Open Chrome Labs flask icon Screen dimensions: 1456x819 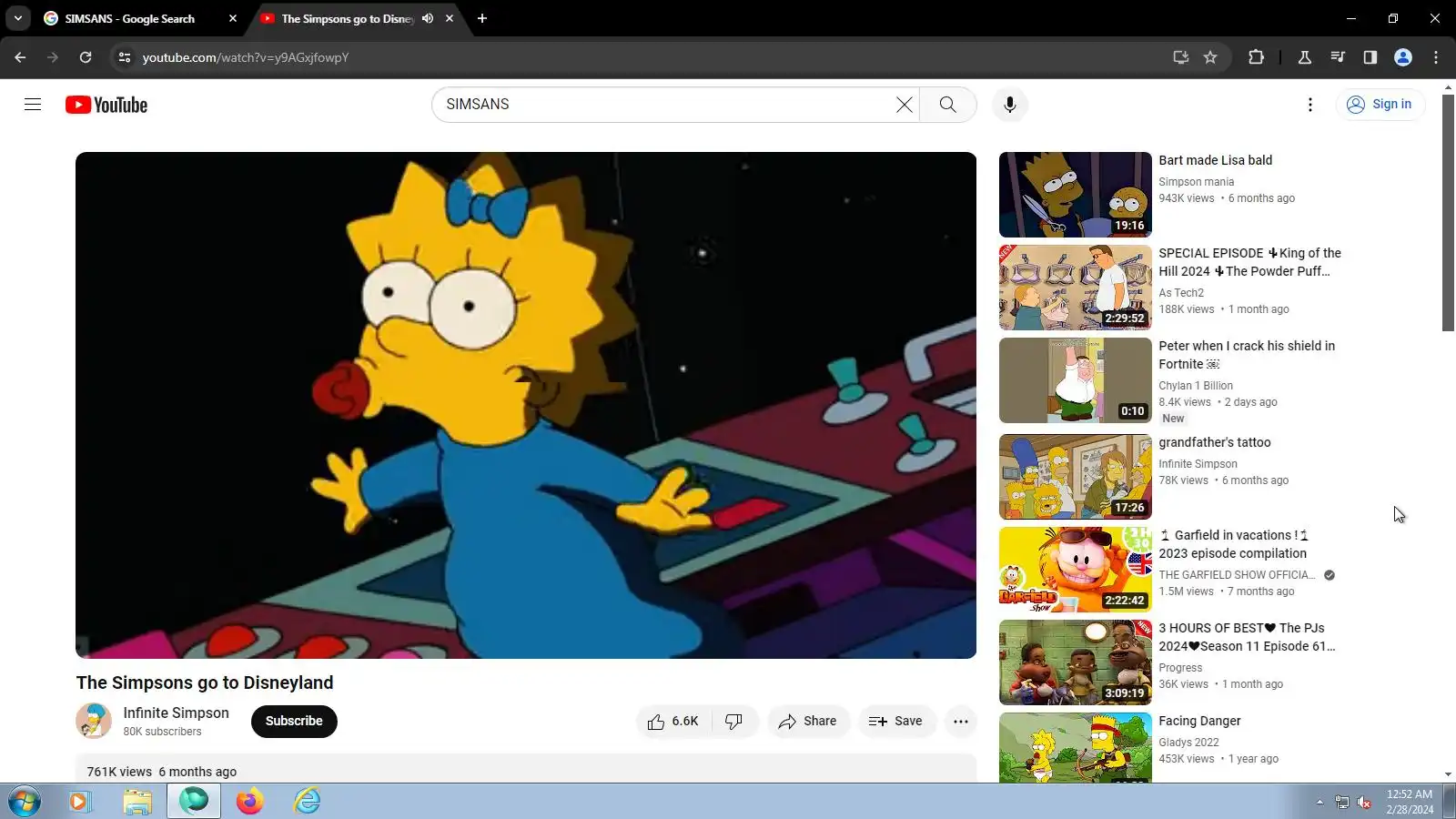(1304, 57)
